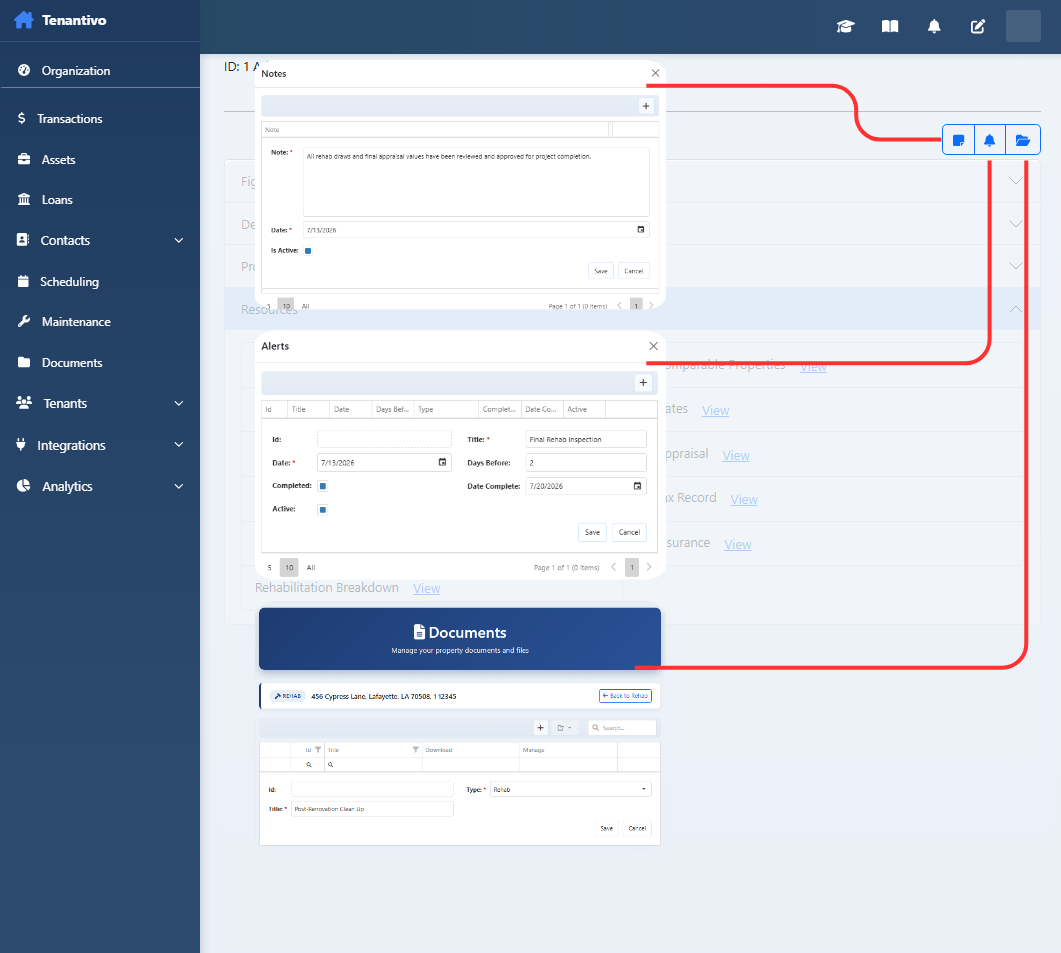Click the documents Search box
The height and width of the screenshot is (953, 1061).
click(622, 728)
